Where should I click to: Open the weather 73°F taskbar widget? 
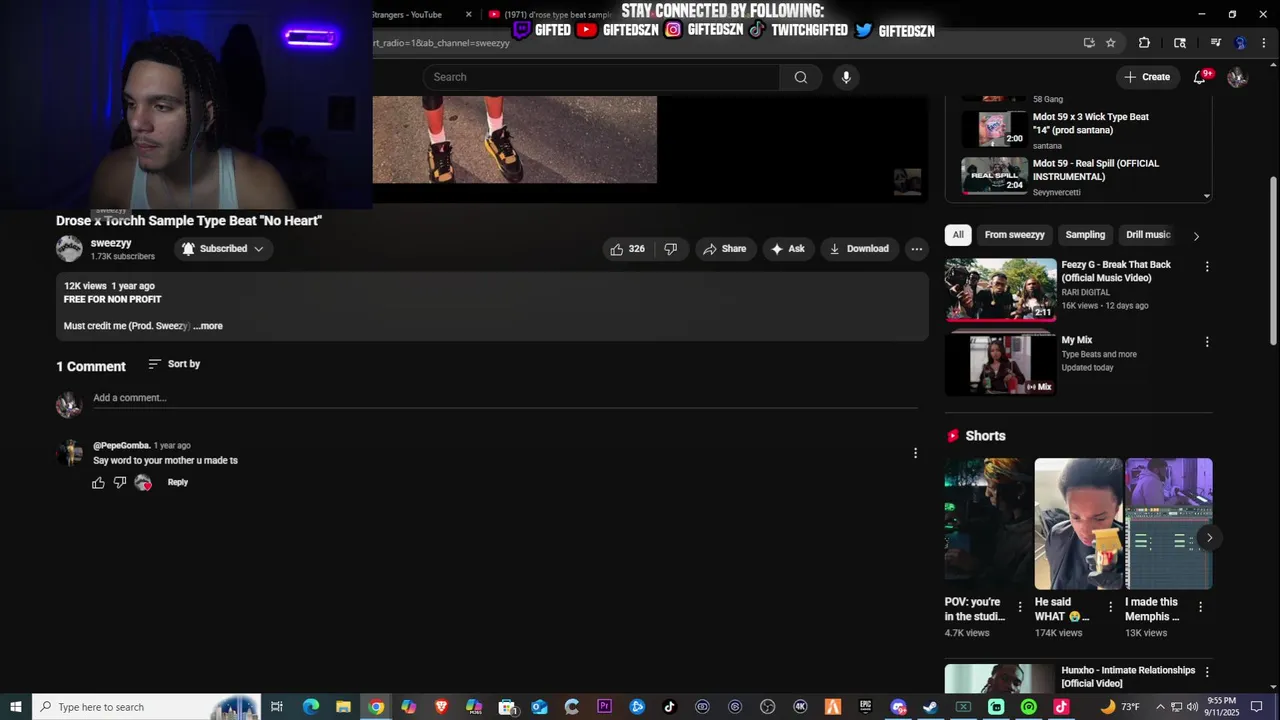point(1120,707)
